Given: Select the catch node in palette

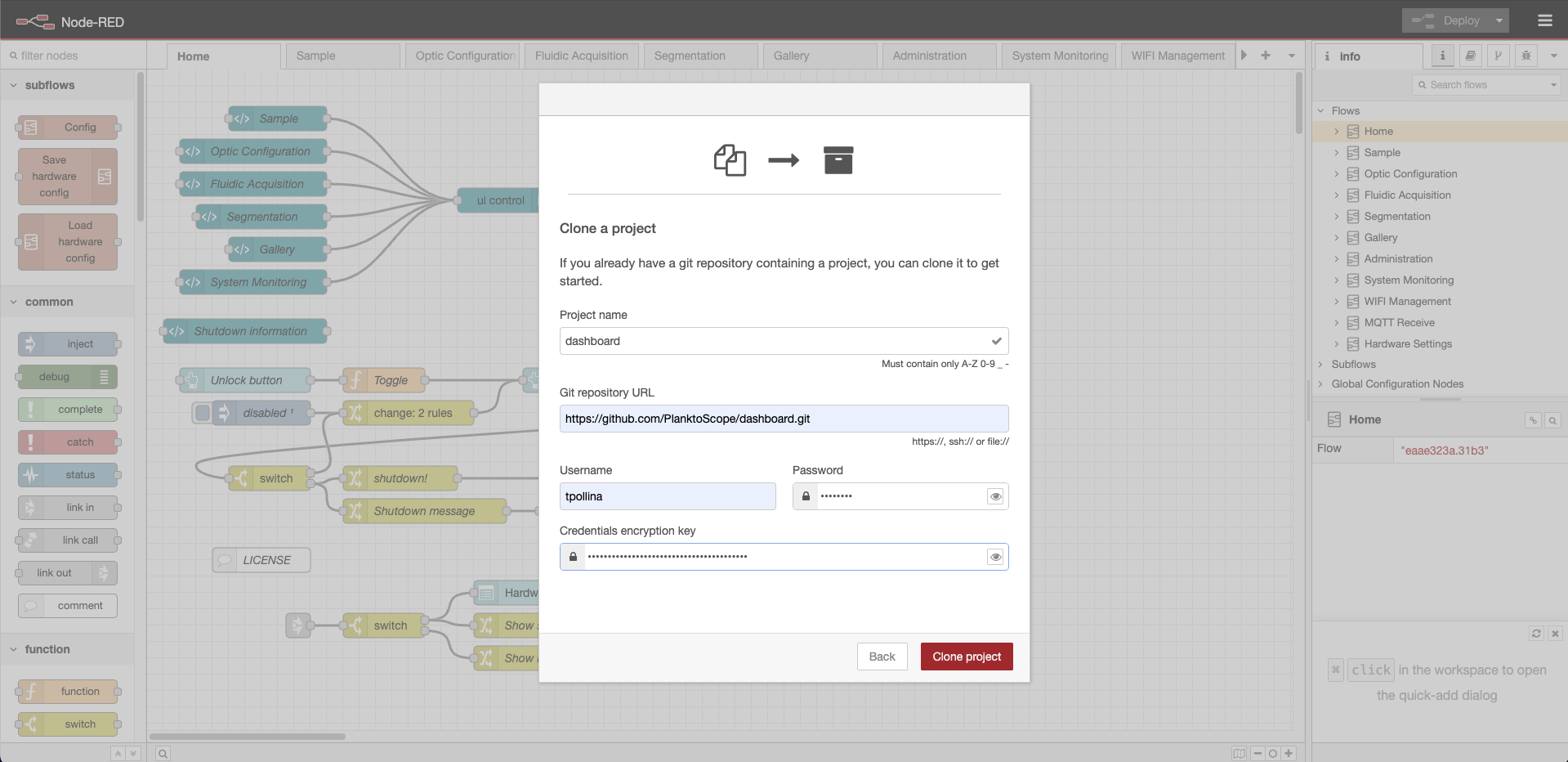Looking at the screenshot, I should coord(68,442).
